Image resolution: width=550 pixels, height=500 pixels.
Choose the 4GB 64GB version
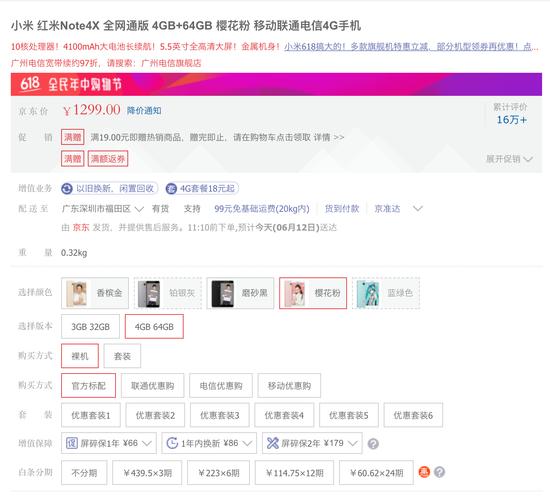point(154,327)
